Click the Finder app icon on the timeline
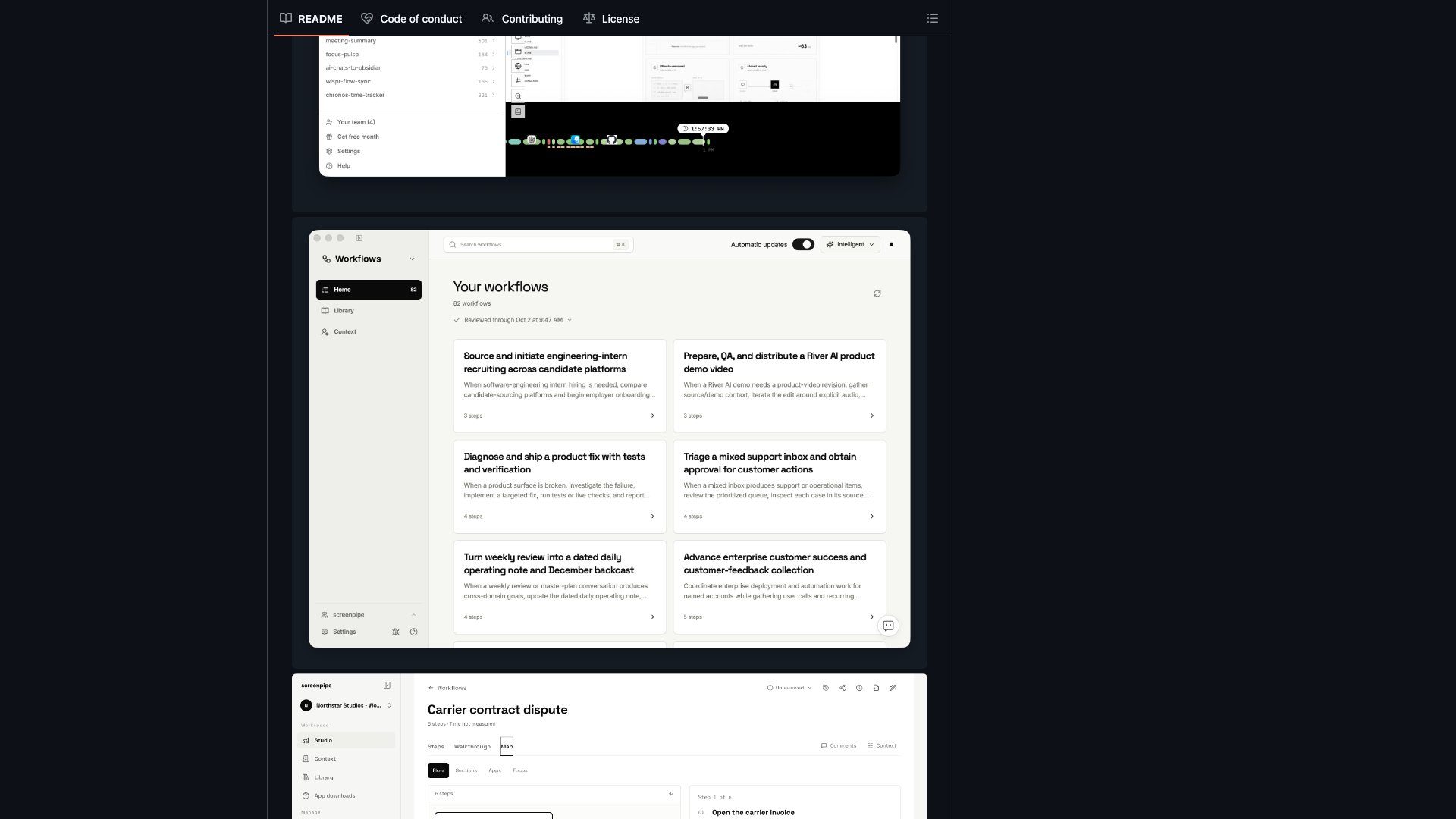The width and height of the screenshot is (1456, 819). pos(576,140)
